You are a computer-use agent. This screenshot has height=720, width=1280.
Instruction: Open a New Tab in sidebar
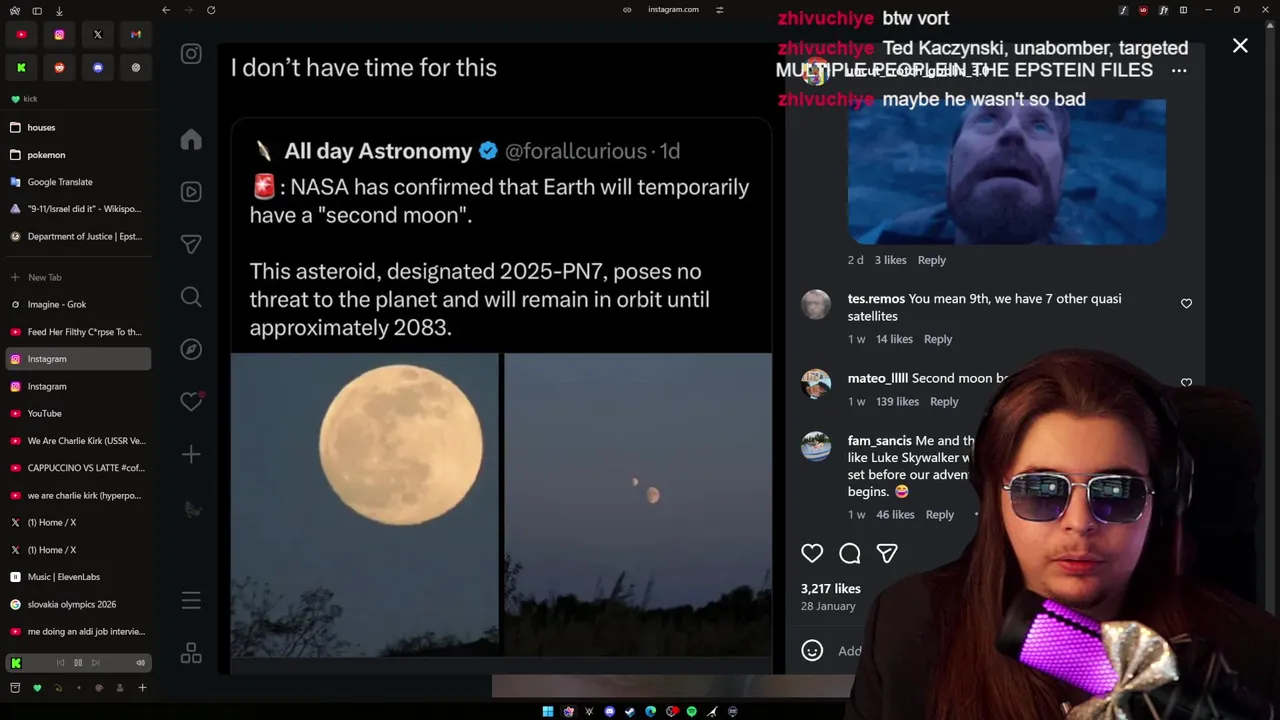click(x=78, y=277)
